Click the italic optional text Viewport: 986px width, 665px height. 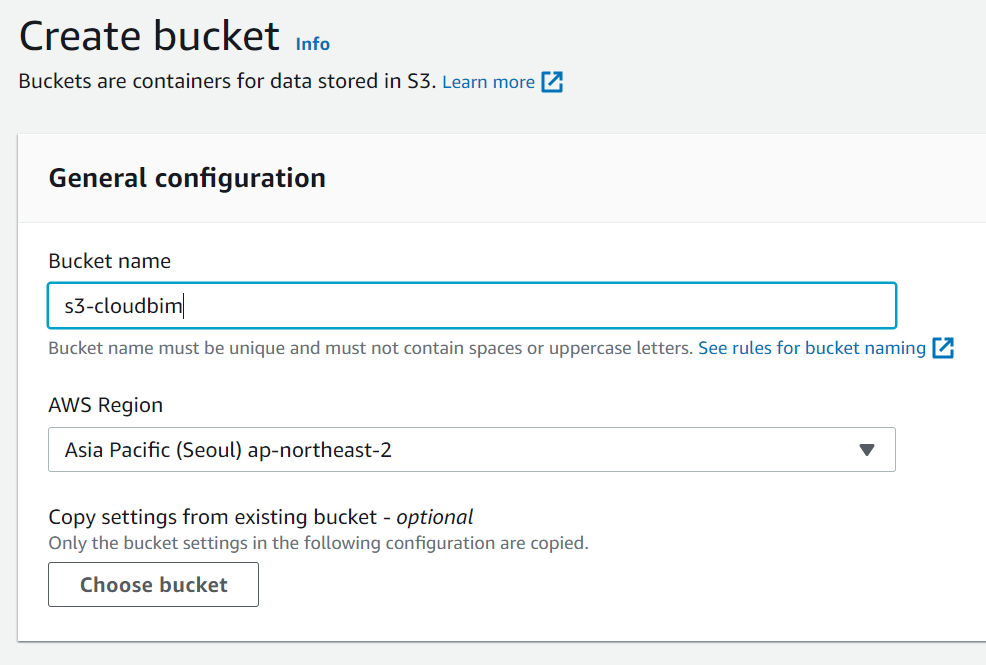pos(435,517)
